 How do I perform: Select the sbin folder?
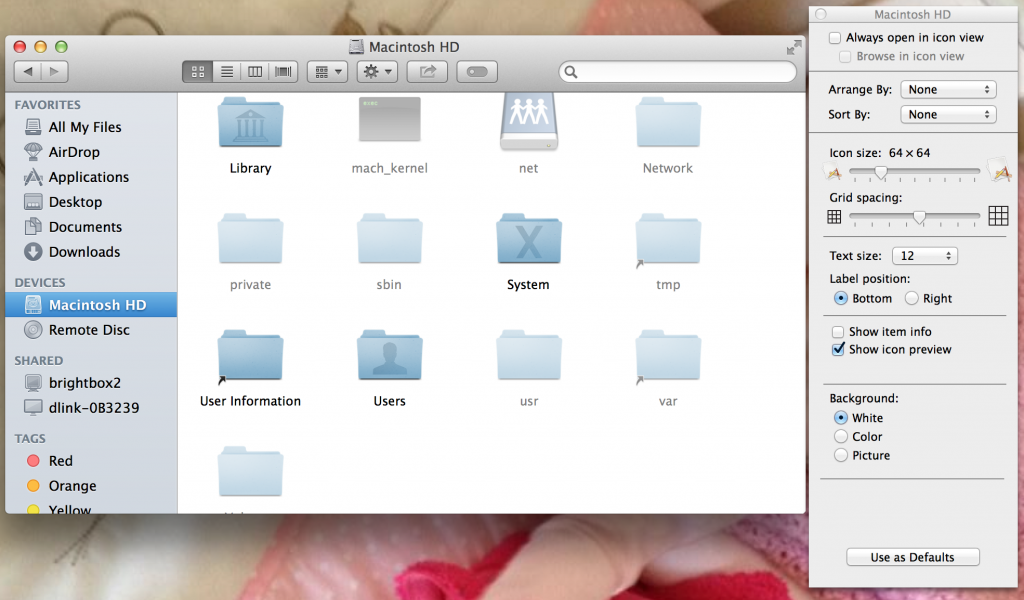pos(389,239)
